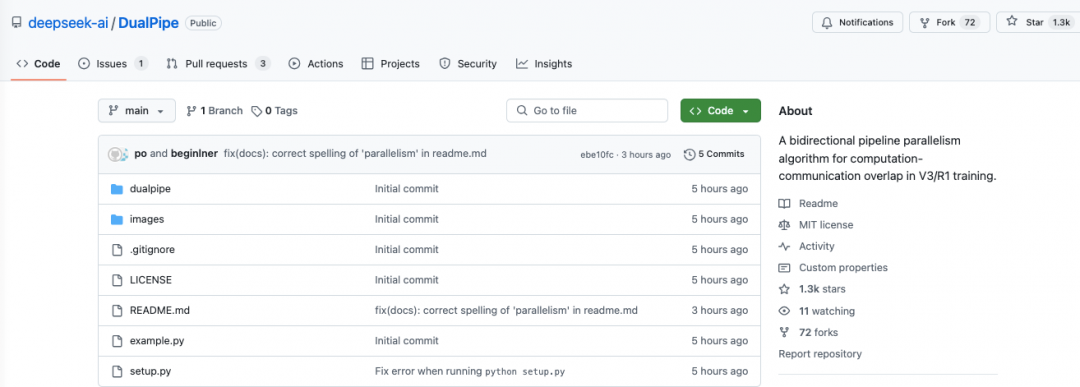Click the Notifications bell button
This screenshot has height=387, width=1080.
click(x=858, y=22)
